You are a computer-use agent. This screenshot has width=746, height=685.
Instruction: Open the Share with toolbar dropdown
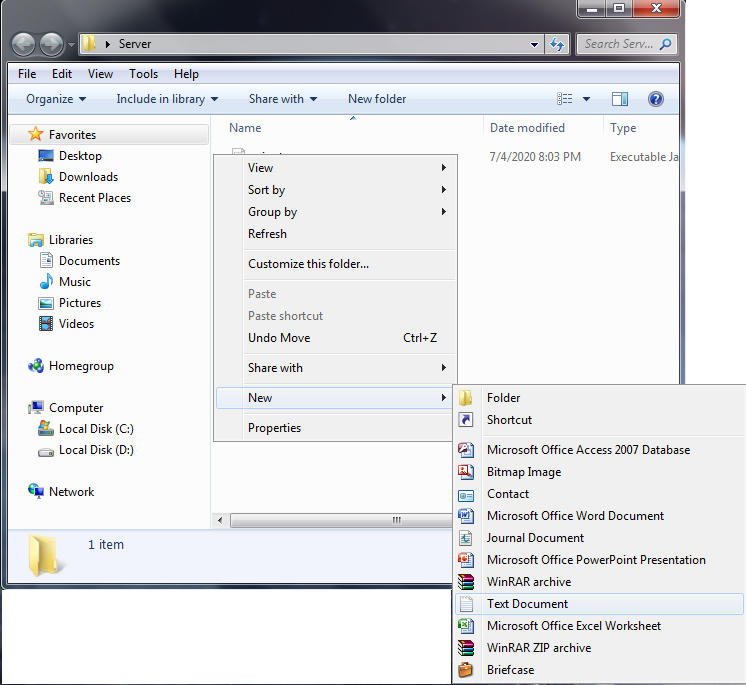(283, 99)
